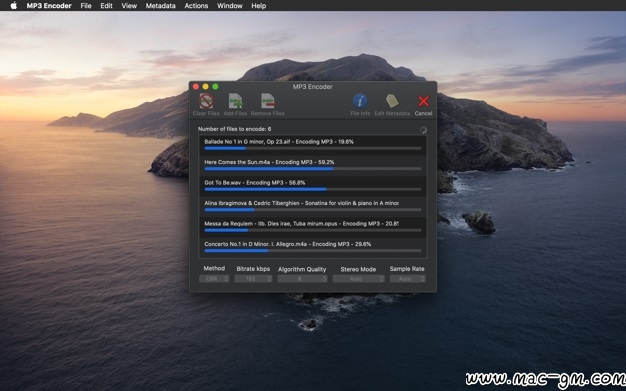This screenshot has width=626, height=391.
Task: Open the Apple menu
Action: (13, 6)
